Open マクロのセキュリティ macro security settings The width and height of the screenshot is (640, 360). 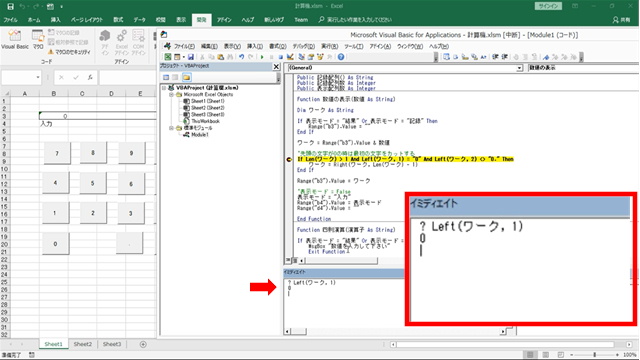tap(69, 52)
